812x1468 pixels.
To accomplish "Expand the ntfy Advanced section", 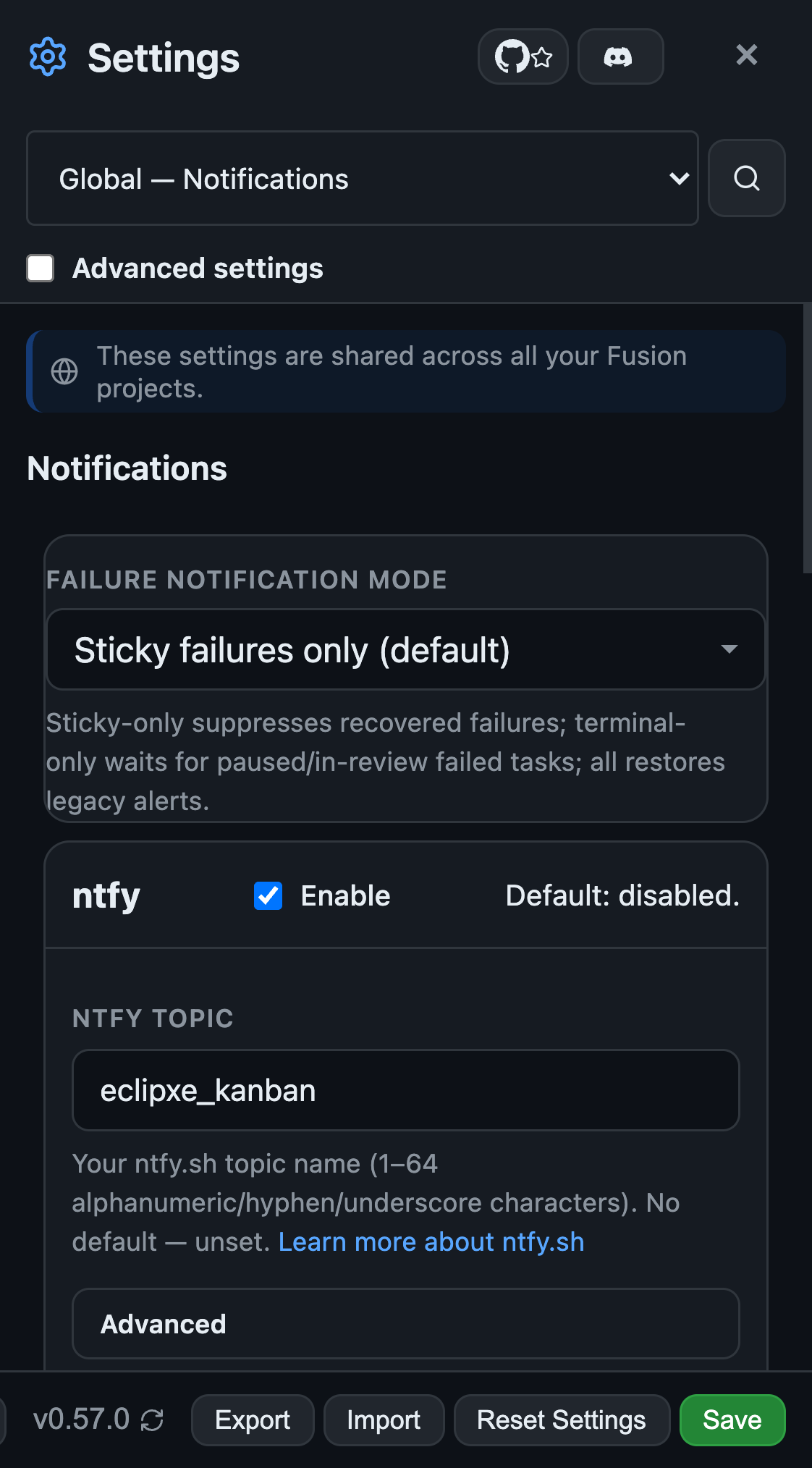I will coord(406,1323).
